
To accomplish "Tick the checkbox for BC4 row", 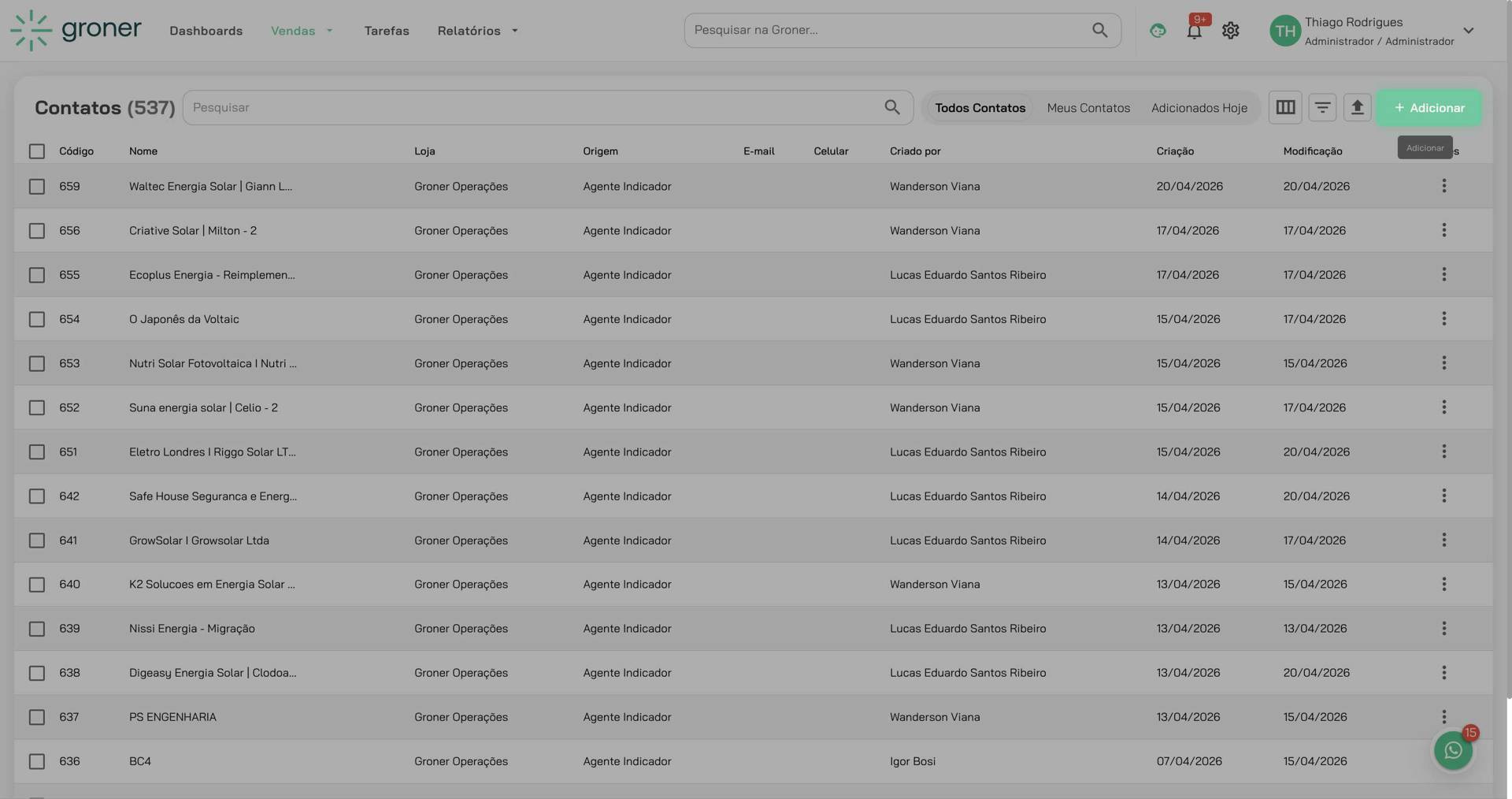I will [37, 761].
